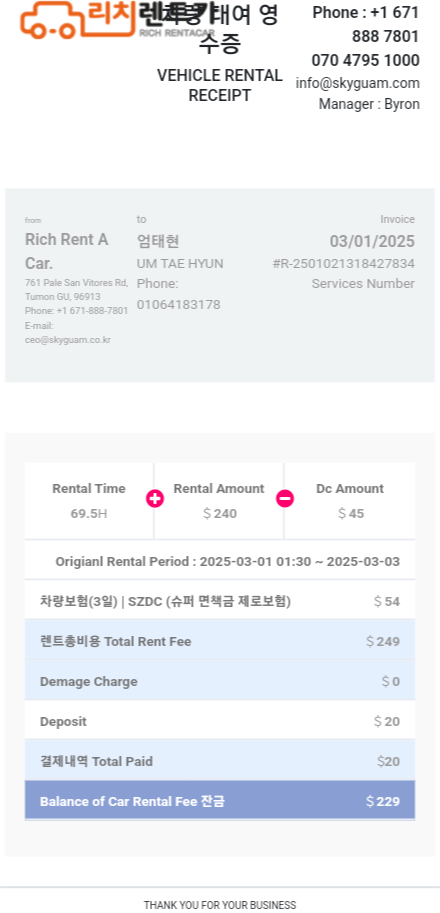This screenshot has width=440, height=913.
Task: Click the invoice date 03/01/2025
Action: [372, 241]
